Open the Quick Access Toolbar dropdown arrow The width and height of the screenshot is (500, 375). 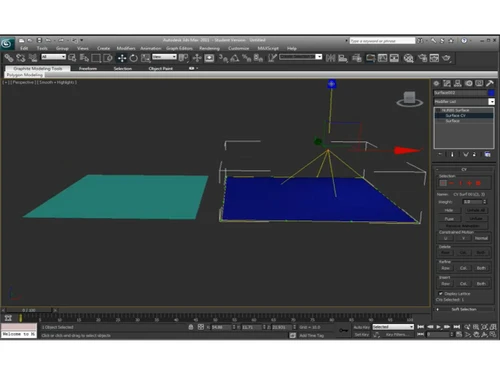pos(81,40)
